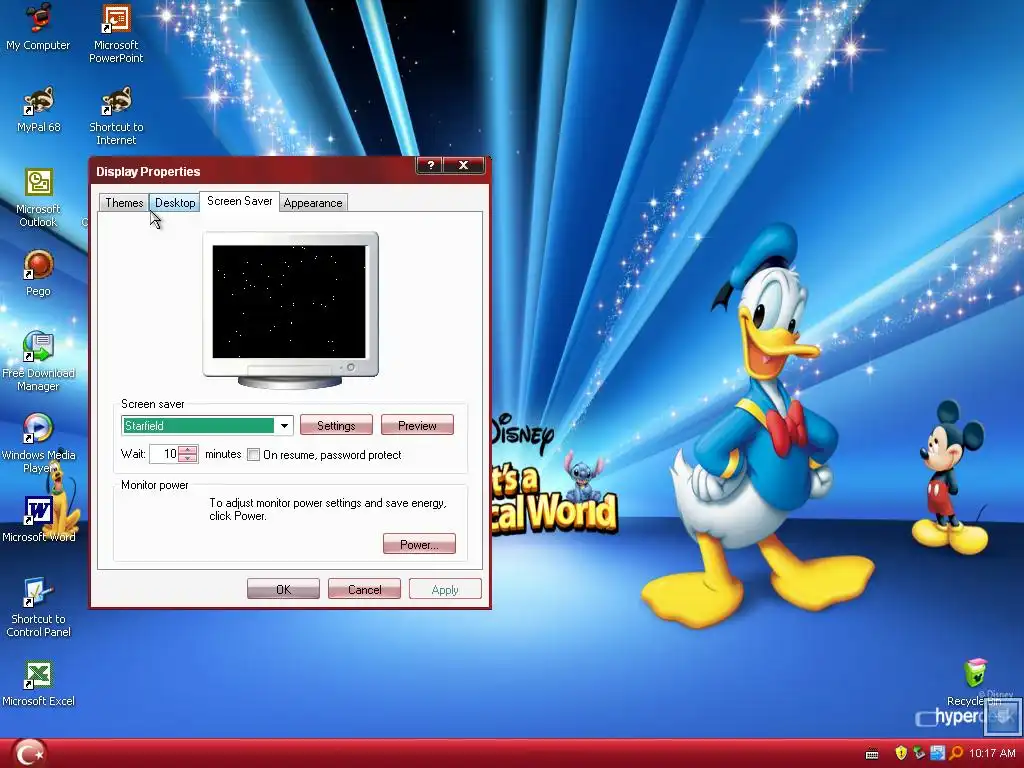Click the orange magnifier tray icon
1024x768 pixels.
956,753
